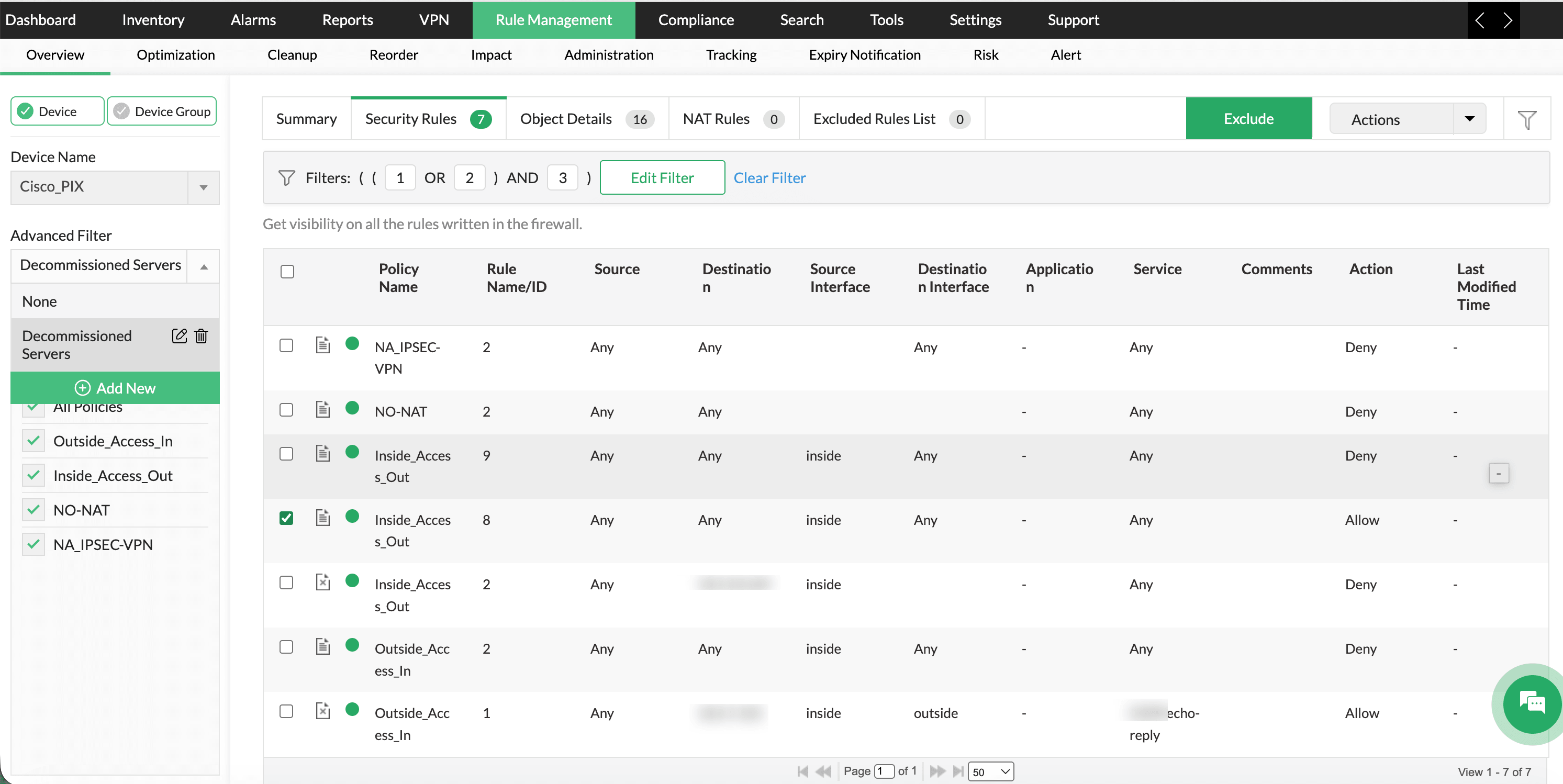1563x784 pixels.
Task: Open the Optimization sub-tab
Action: pos(175,55)
